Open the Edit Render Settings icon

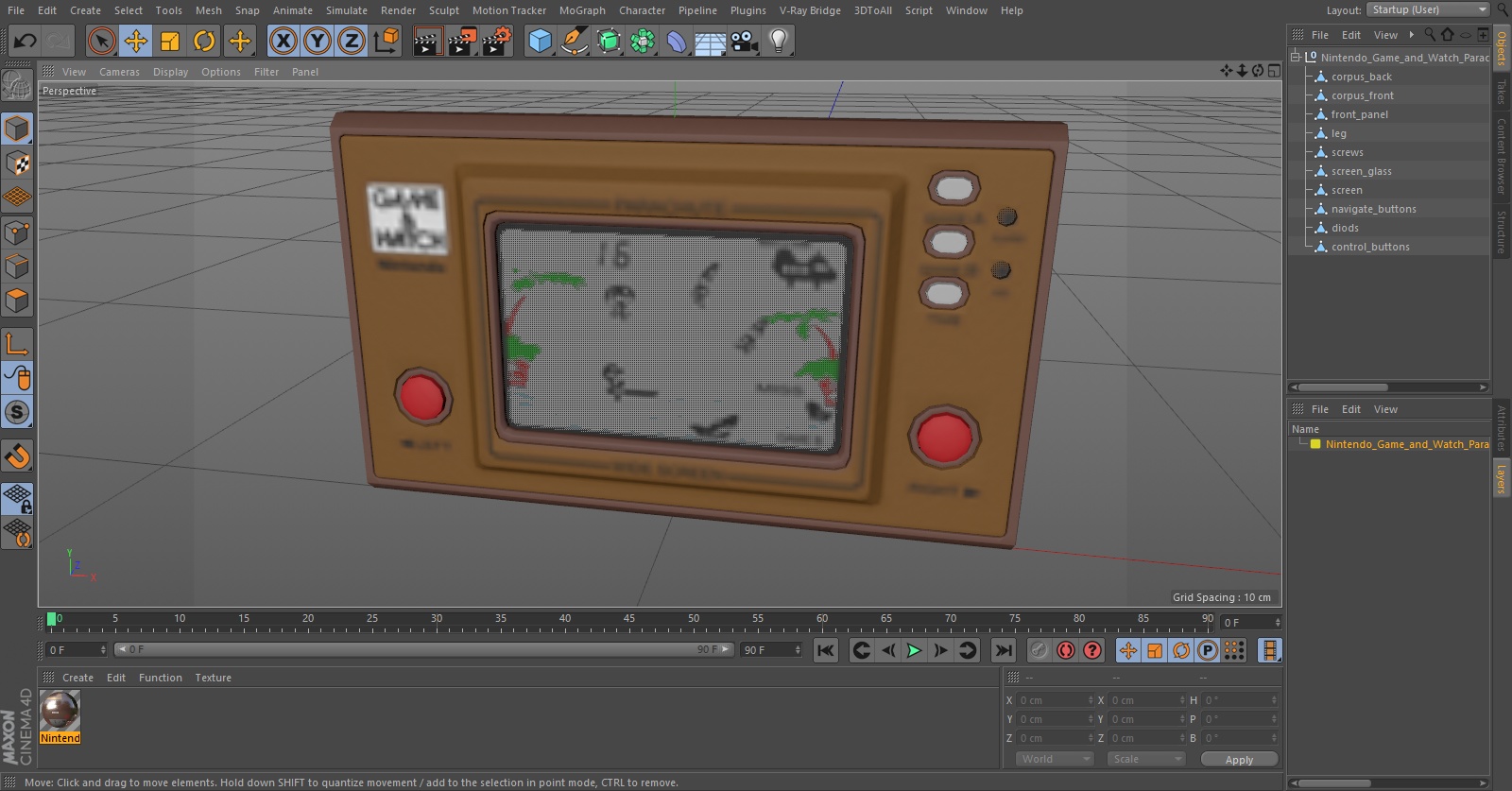[497, 41]
